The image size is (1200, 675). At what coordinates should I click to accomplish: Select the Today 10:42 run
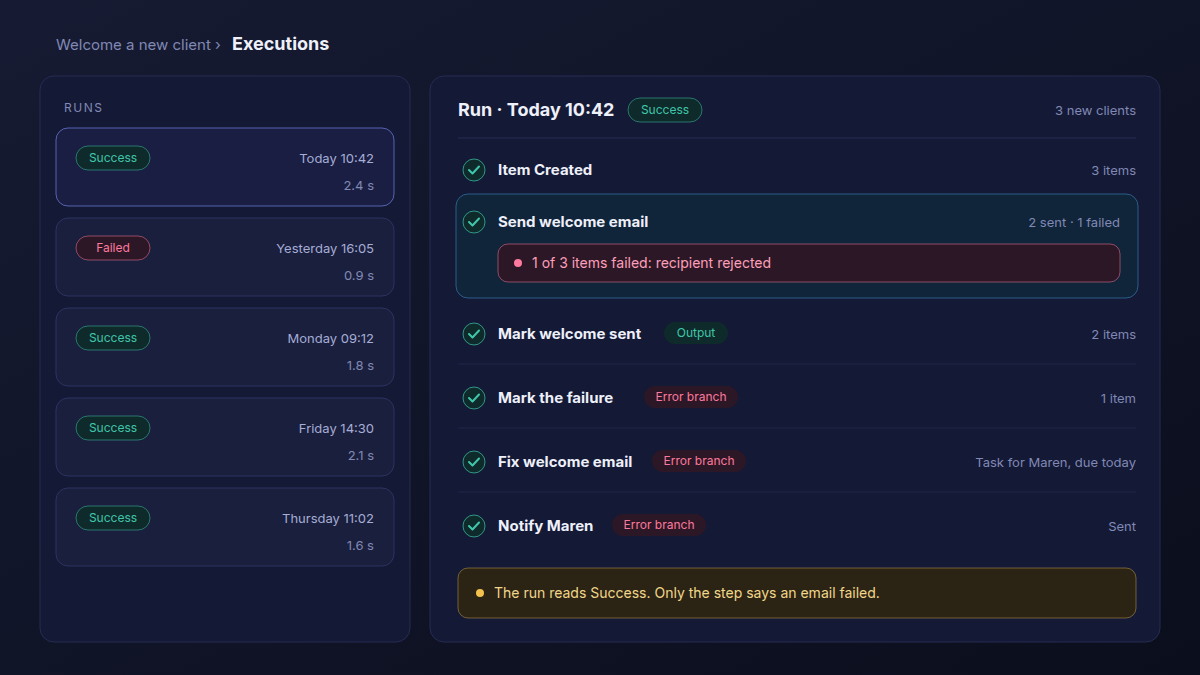pos(225,167)
